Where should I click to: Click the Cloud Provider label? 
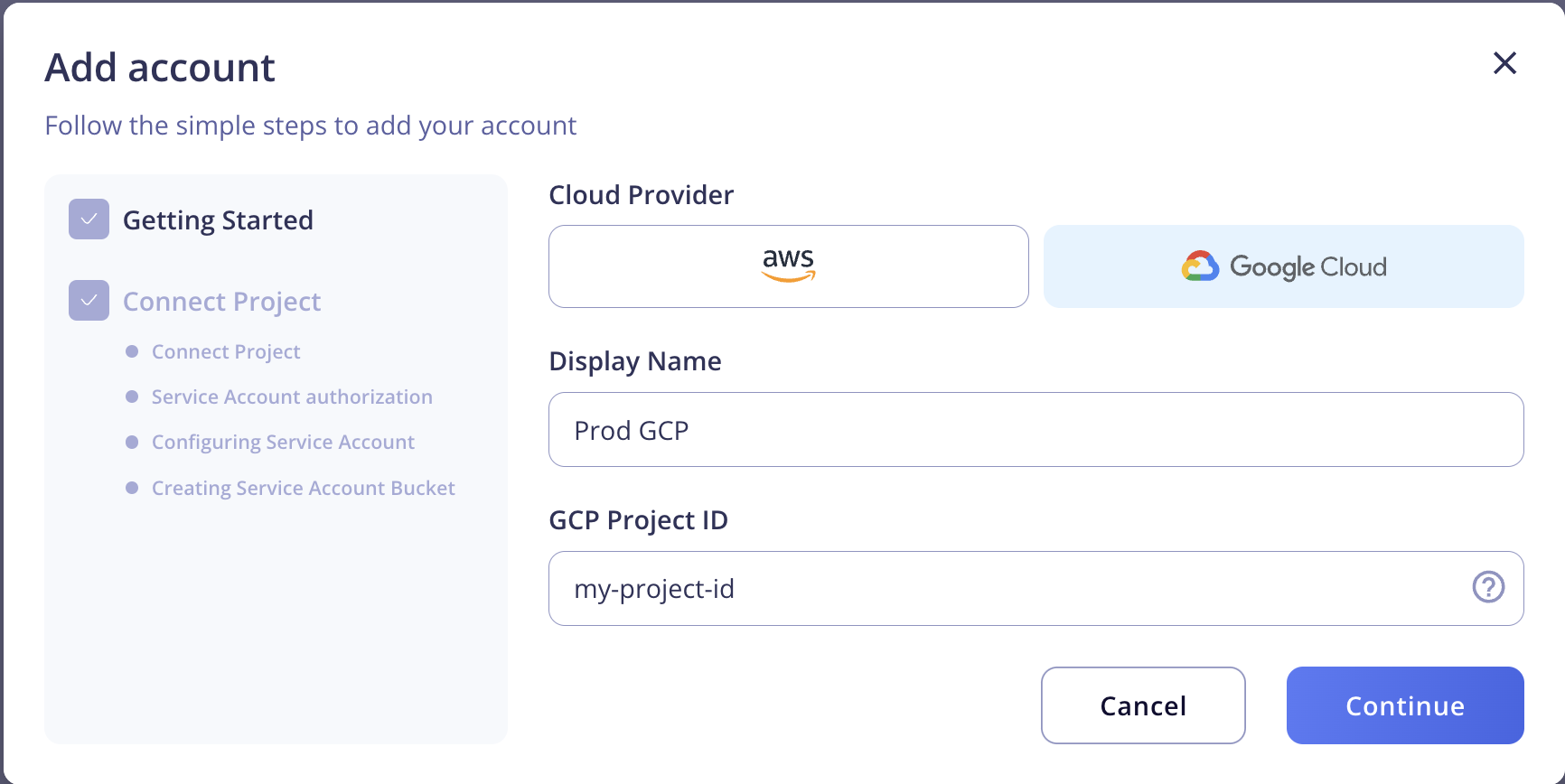click(642, 195)
